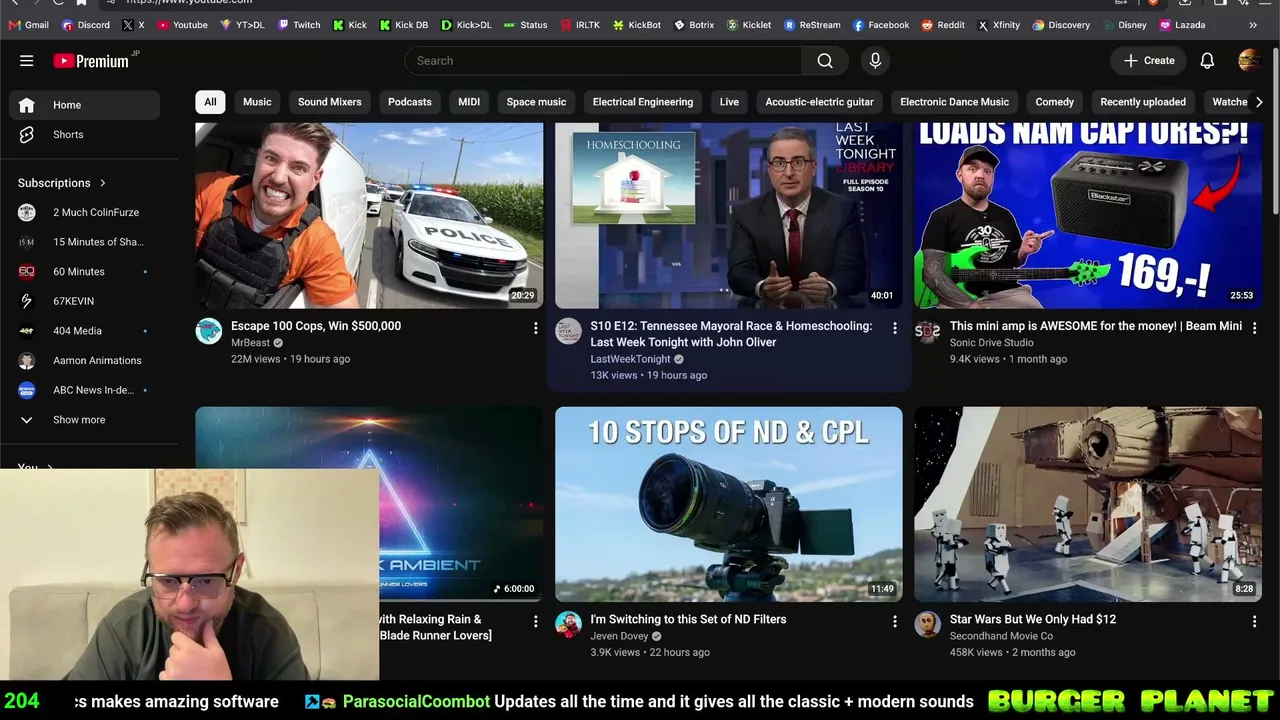Click LastWeekTonight channel avatar beside S10 E12
This screenshot has height=720, width=1280.
pos(568,331)
